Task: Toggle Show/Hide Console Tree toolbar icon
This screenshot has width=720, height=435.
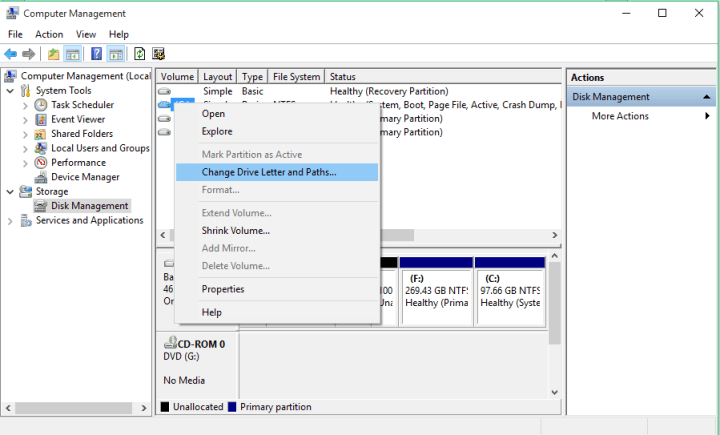Action: tap(73, 54)
